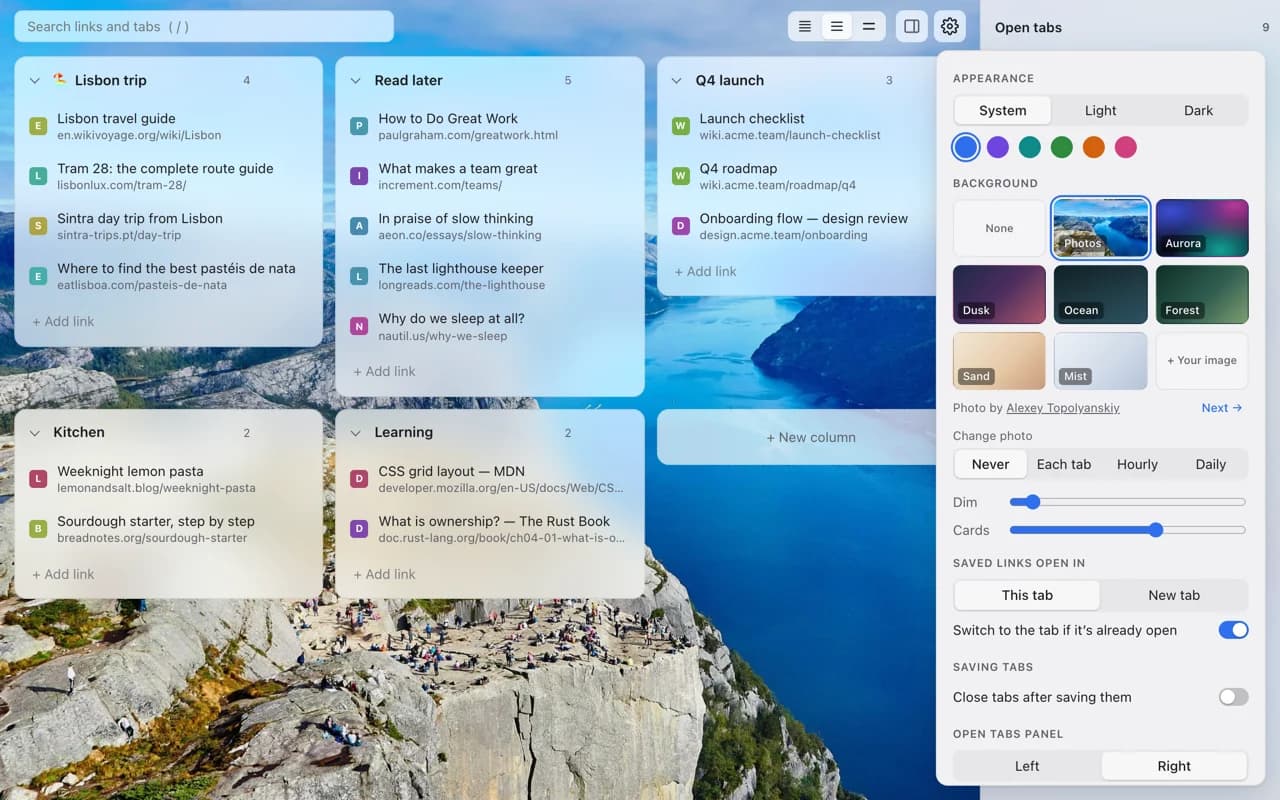Click the search links and tabs field
This screenshot has width=1280, height=800.
pos(204,26)
